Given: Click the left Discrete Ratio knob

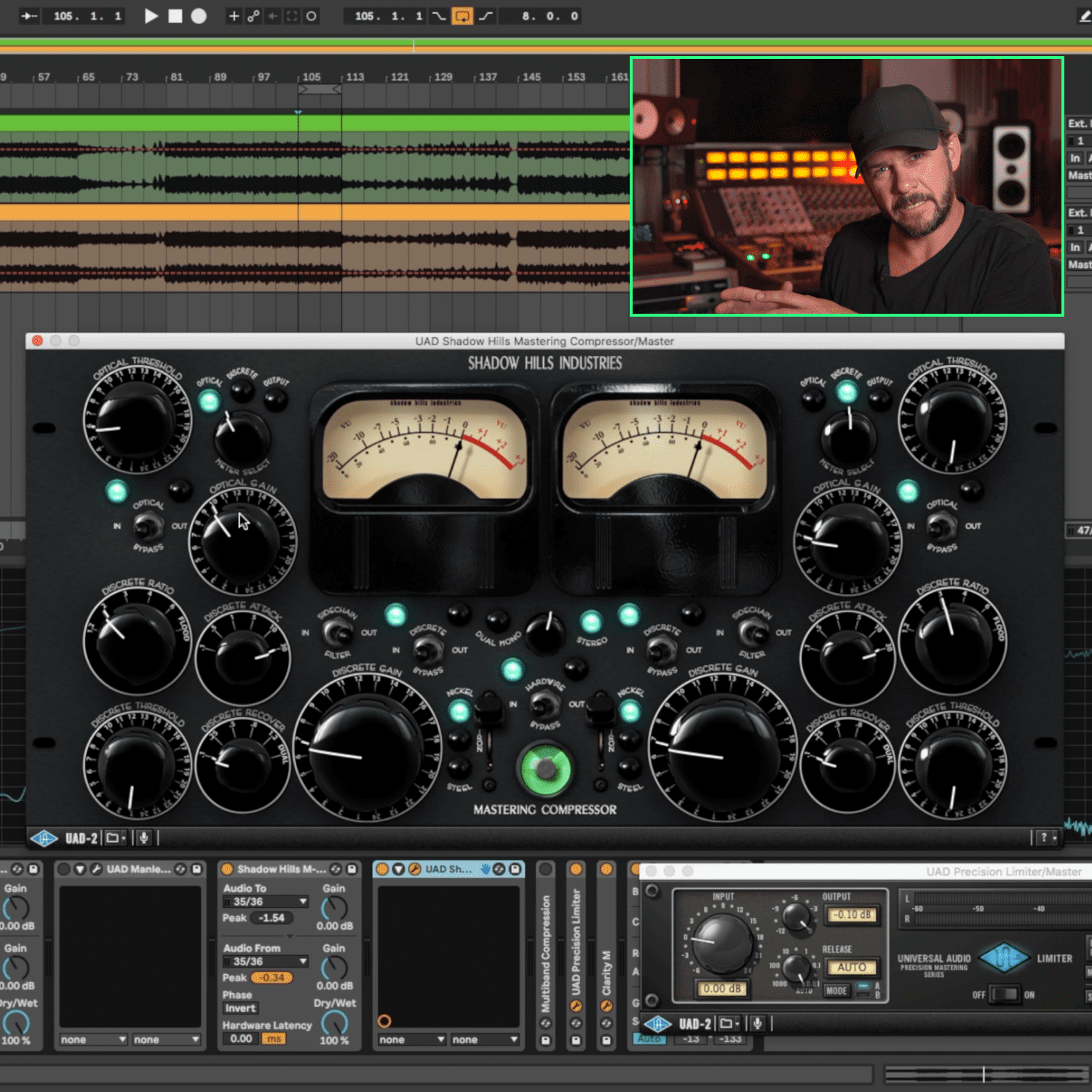Looking at the screenshot, I should click(137, 641).
